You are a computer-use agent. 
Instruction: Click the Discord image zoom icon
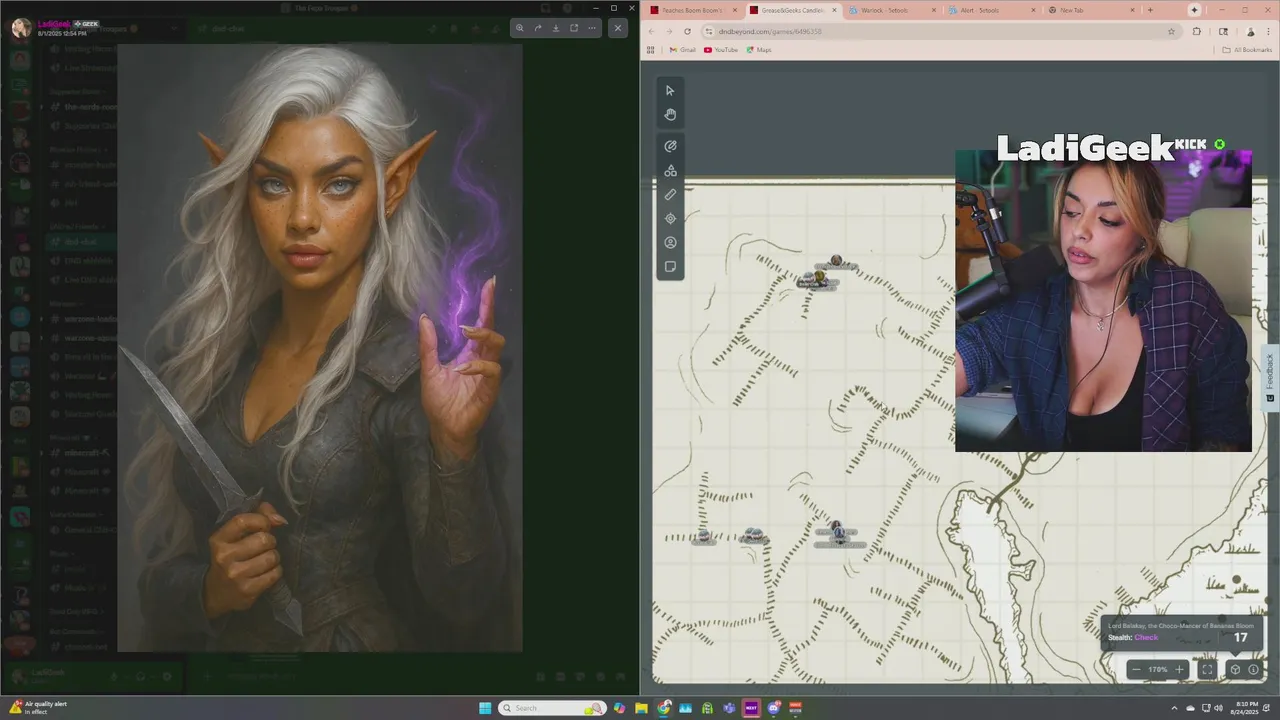519,28
